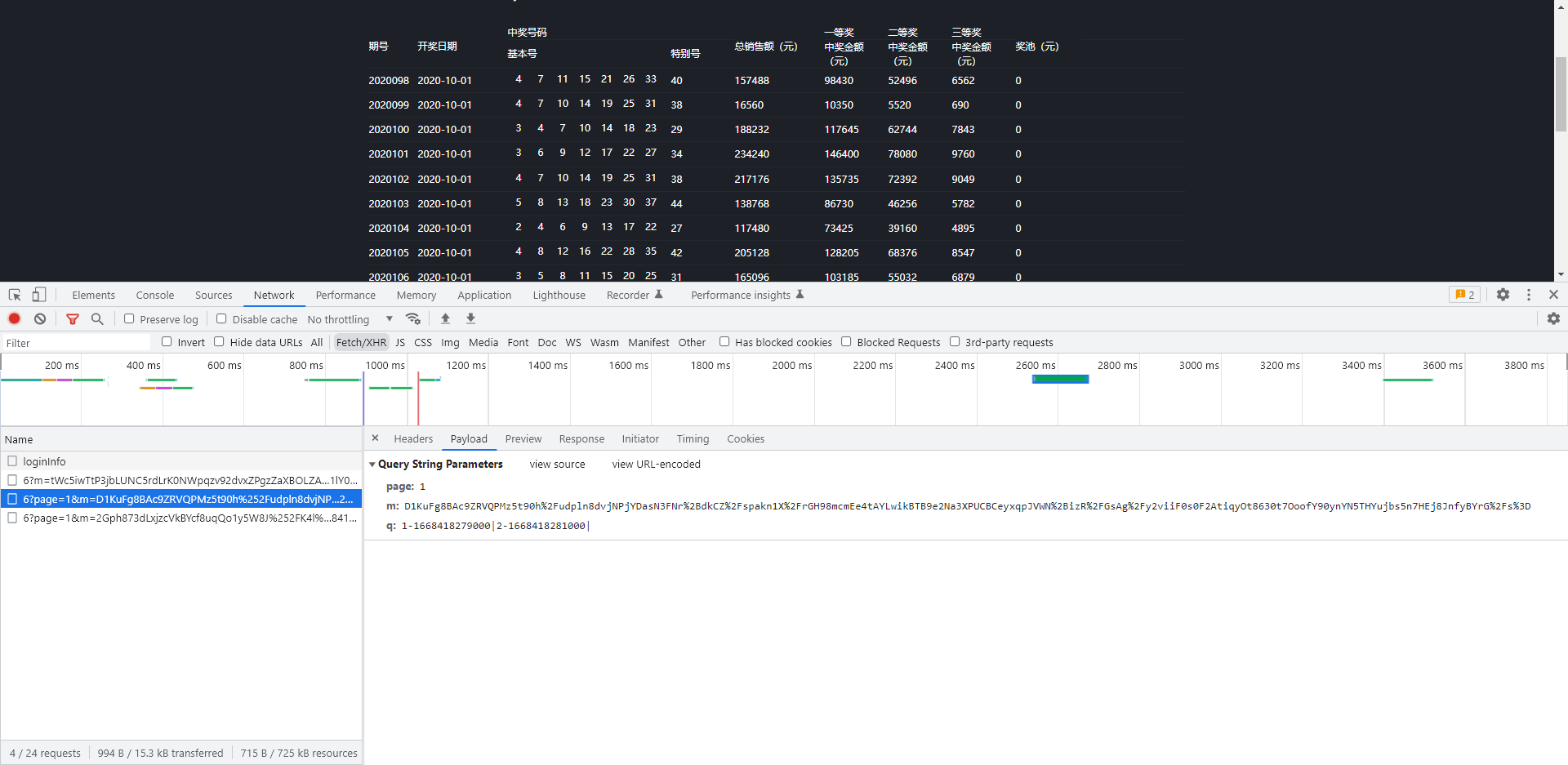Open the No throttling dropdown
Image resolution: width=1568 pixels, height=765 pixels.
click(x=350, y=319)
